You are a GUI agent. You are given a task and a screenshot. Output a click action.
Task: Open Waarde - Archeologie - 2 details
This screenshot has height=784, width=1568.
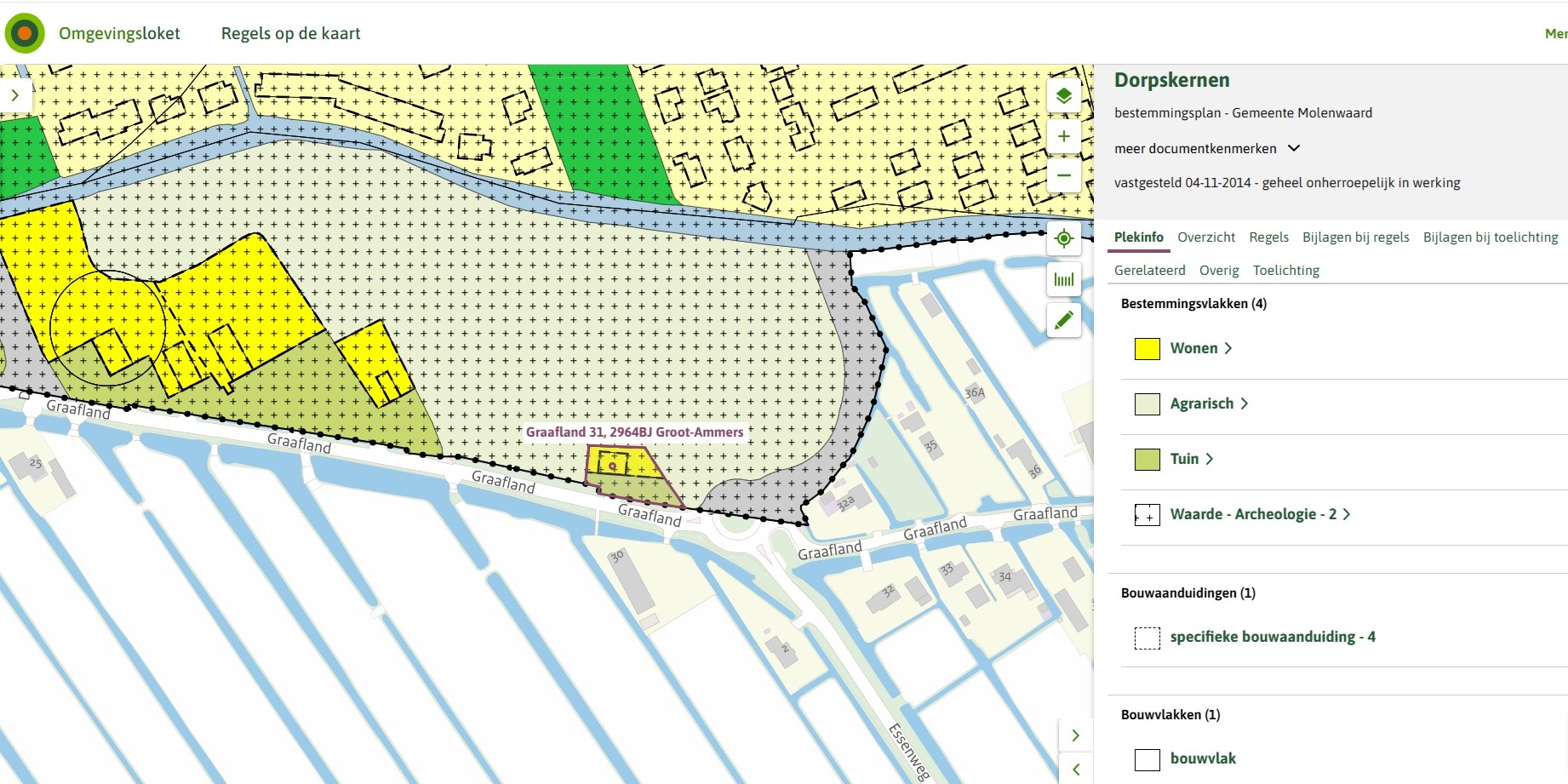(1260, 514)
